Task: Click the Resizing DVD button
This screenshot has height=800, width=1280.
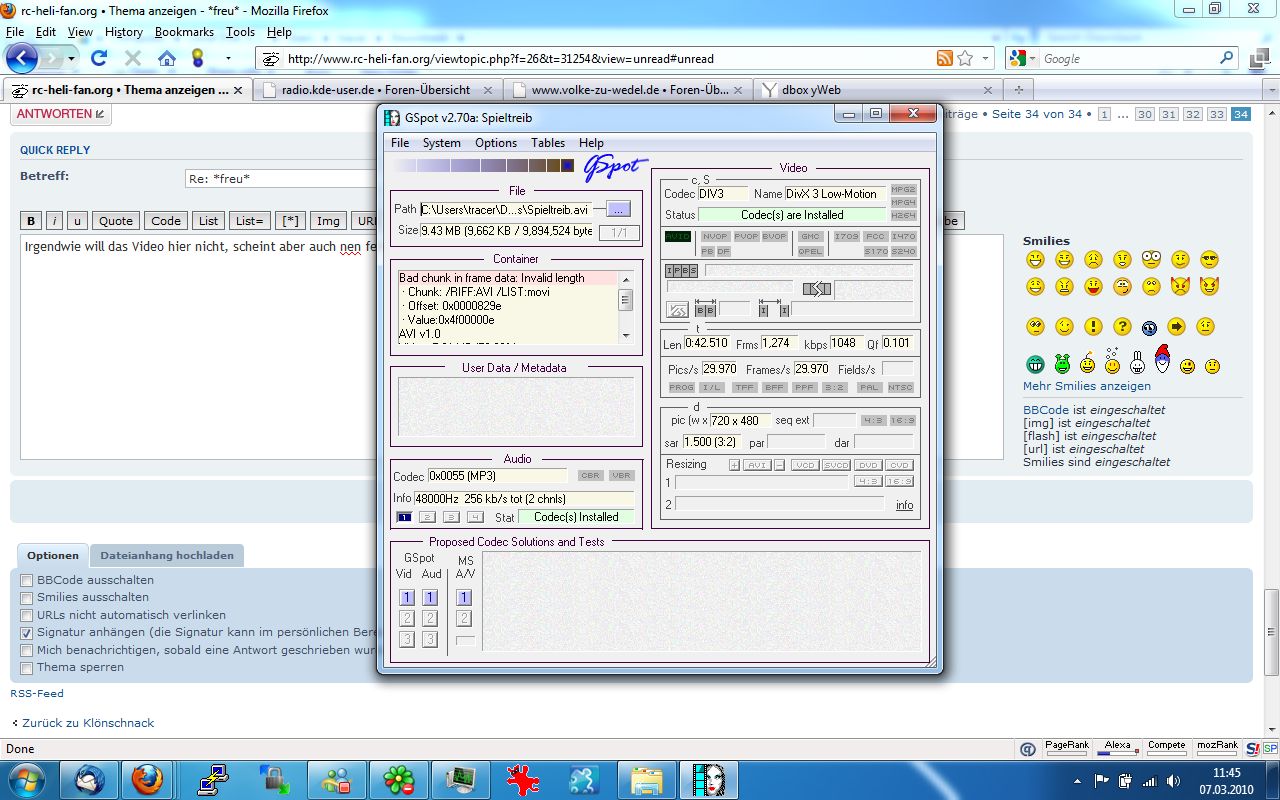Action: (868, 465)
